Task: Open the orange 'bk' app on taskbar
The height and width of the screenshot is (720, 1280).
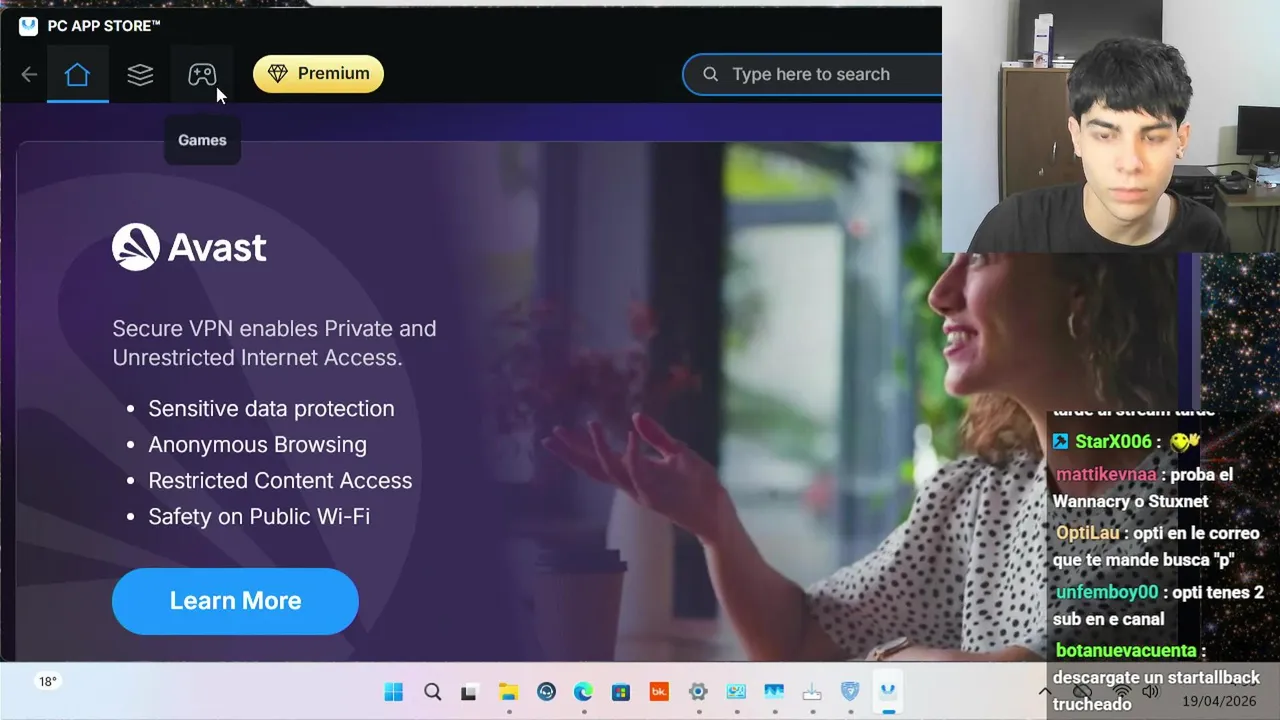Action: tap(659, 692)
